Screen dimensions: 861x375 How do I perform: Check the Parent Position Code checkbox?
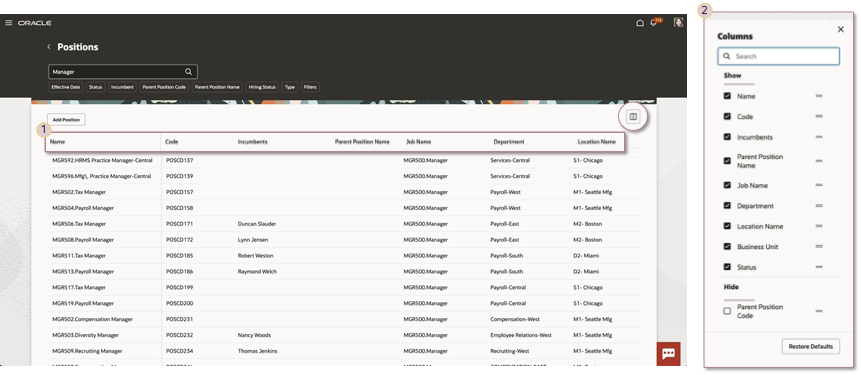(727, 311)
